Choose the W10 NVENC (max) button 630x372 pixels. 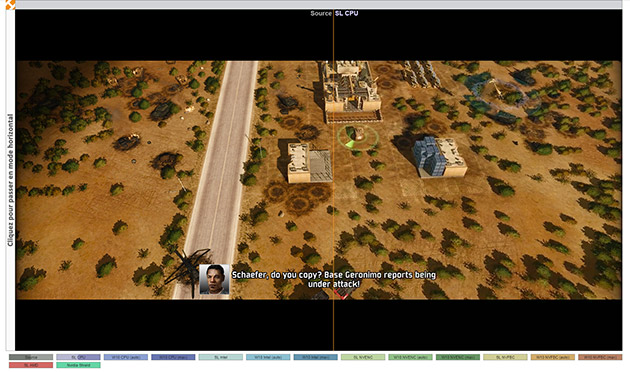(x=458, y=357)
